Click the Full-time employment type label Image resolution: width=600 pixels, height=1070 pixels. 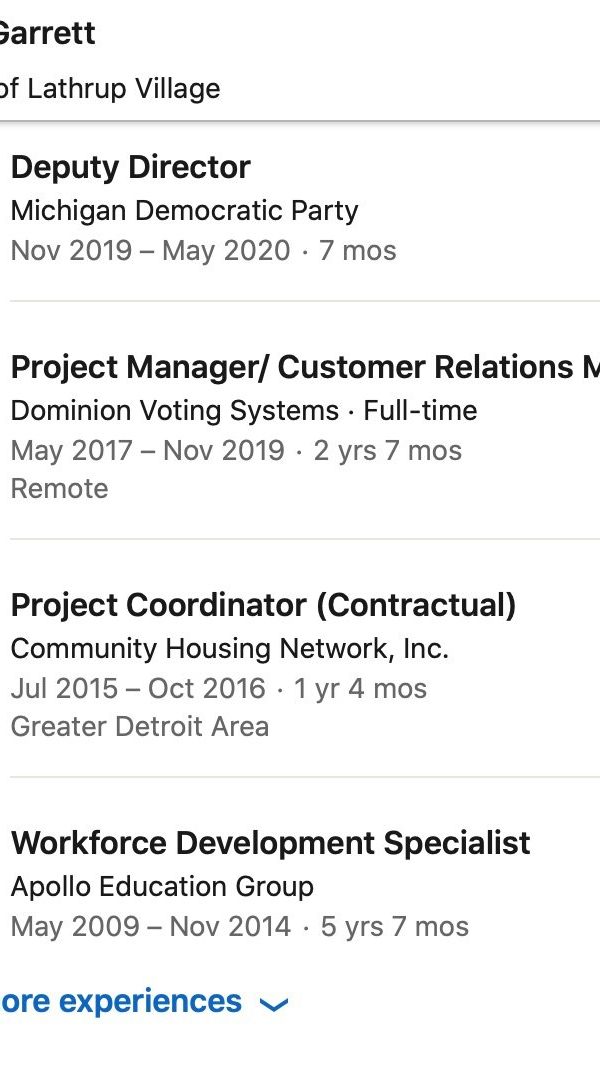point(420,411)
